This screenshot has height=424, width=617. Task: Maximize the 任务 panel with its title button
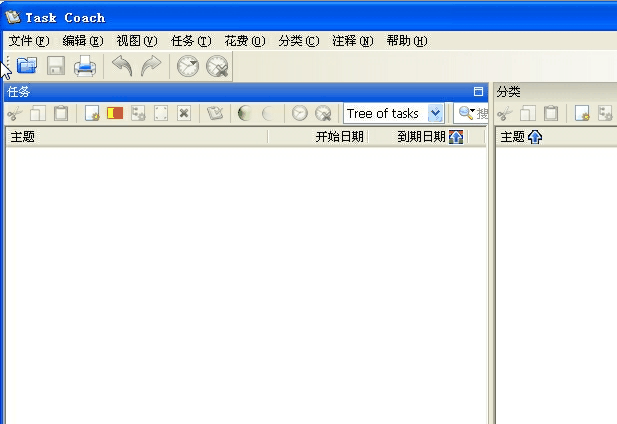(478, 92)
